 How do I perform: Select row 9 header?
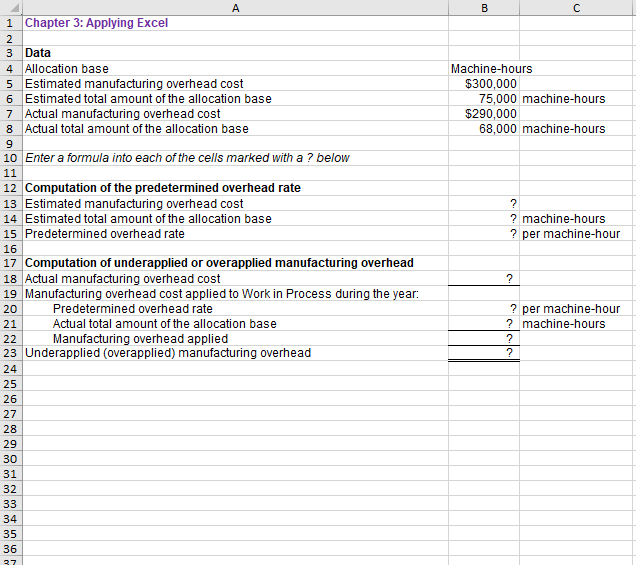coord(10,143)
